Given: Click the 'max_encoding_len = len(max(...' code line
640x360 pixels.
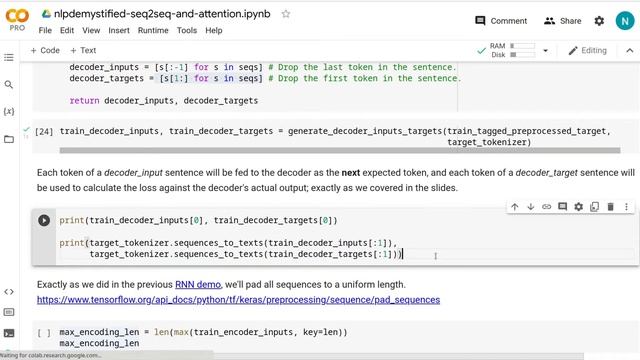Looking at the screenshot, I should [203, 332].
